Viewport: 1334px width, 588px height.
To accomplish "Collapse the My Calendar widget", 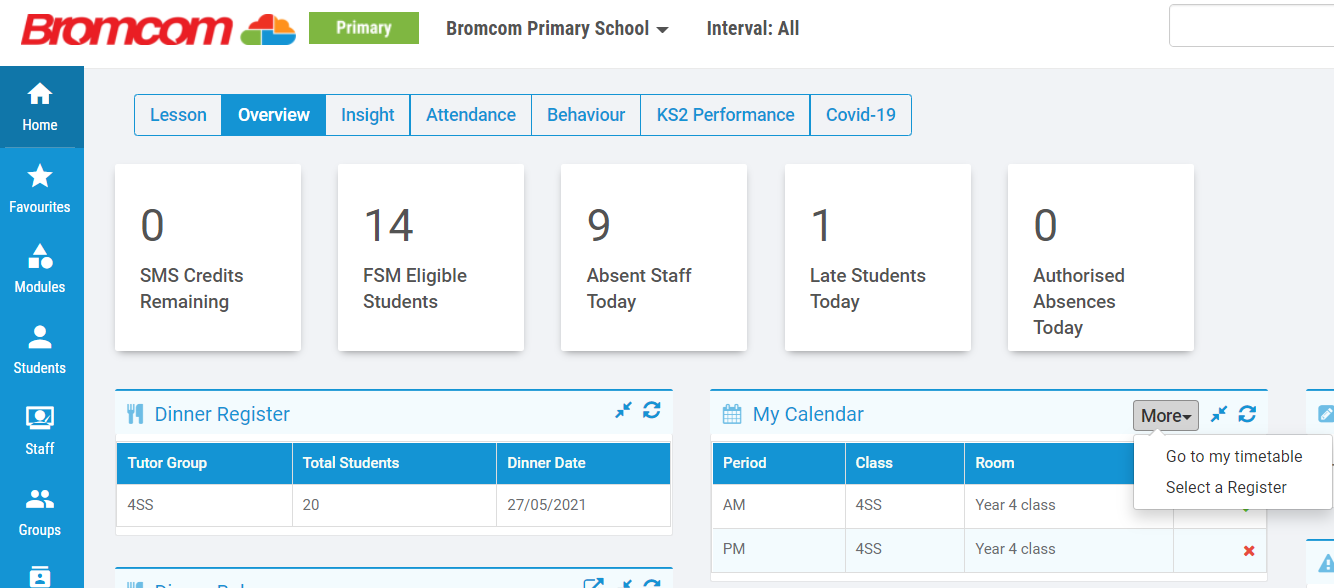I will click(1218, 414).
